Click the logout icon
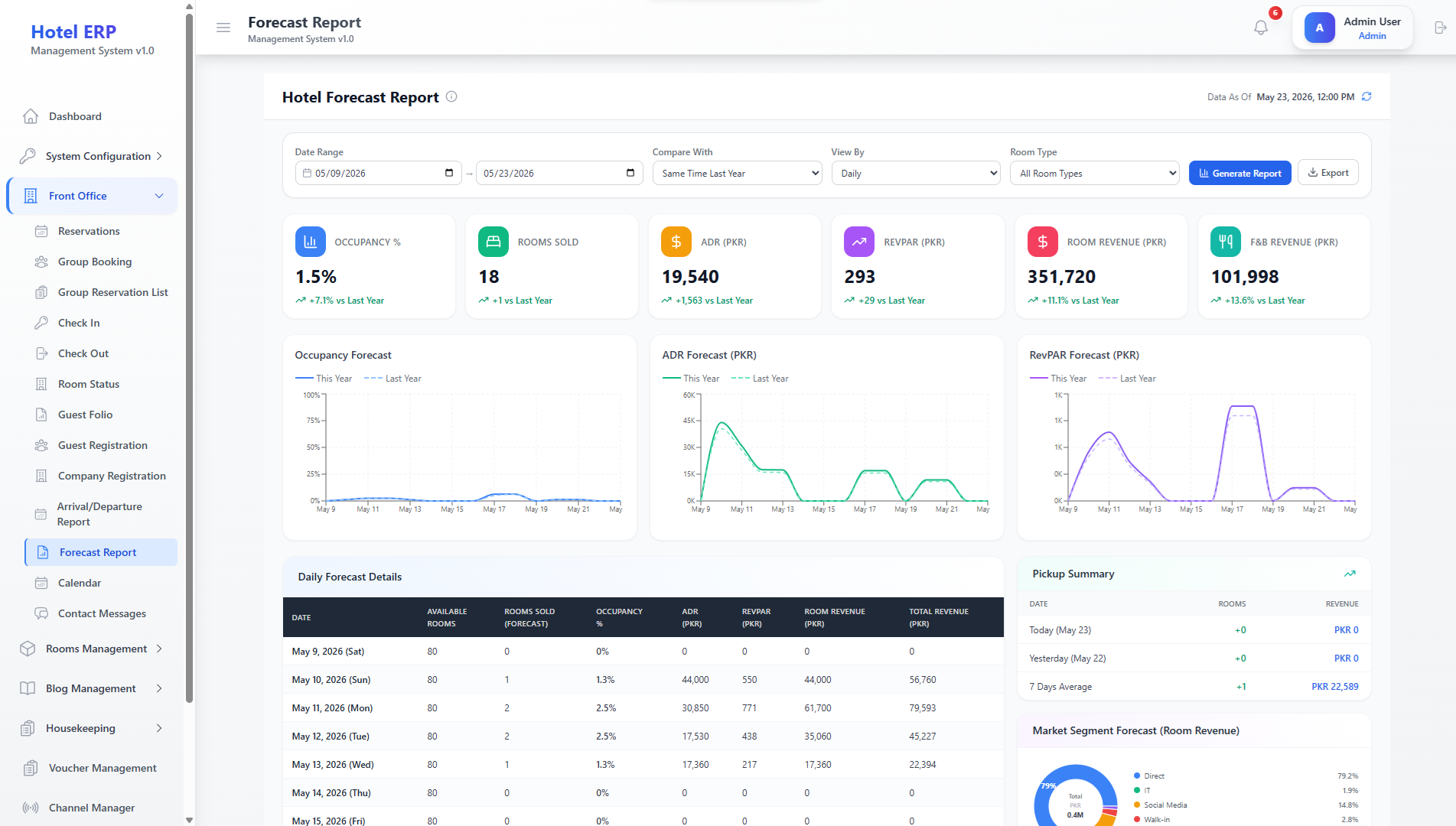Screen dimensions: 1456x826 [x=1440, y=28]
